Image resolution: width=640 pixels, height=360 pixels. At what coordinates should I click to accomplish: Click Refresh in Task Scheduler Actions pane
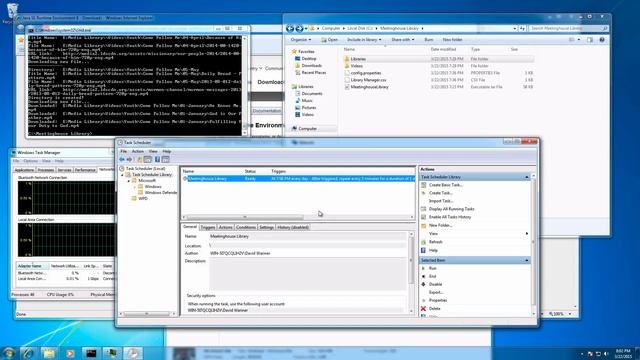(x=436, y=242)
